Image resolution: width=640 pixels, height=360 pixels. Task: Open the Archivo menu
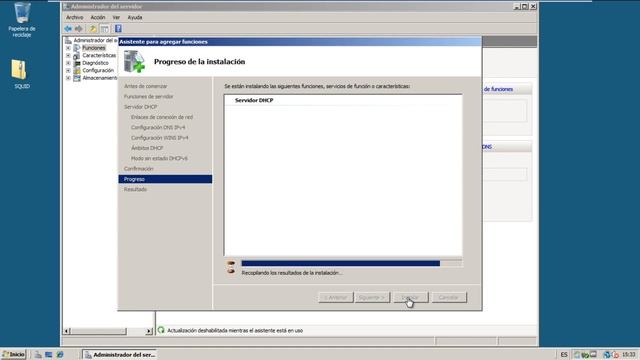(x=75, y=18)
